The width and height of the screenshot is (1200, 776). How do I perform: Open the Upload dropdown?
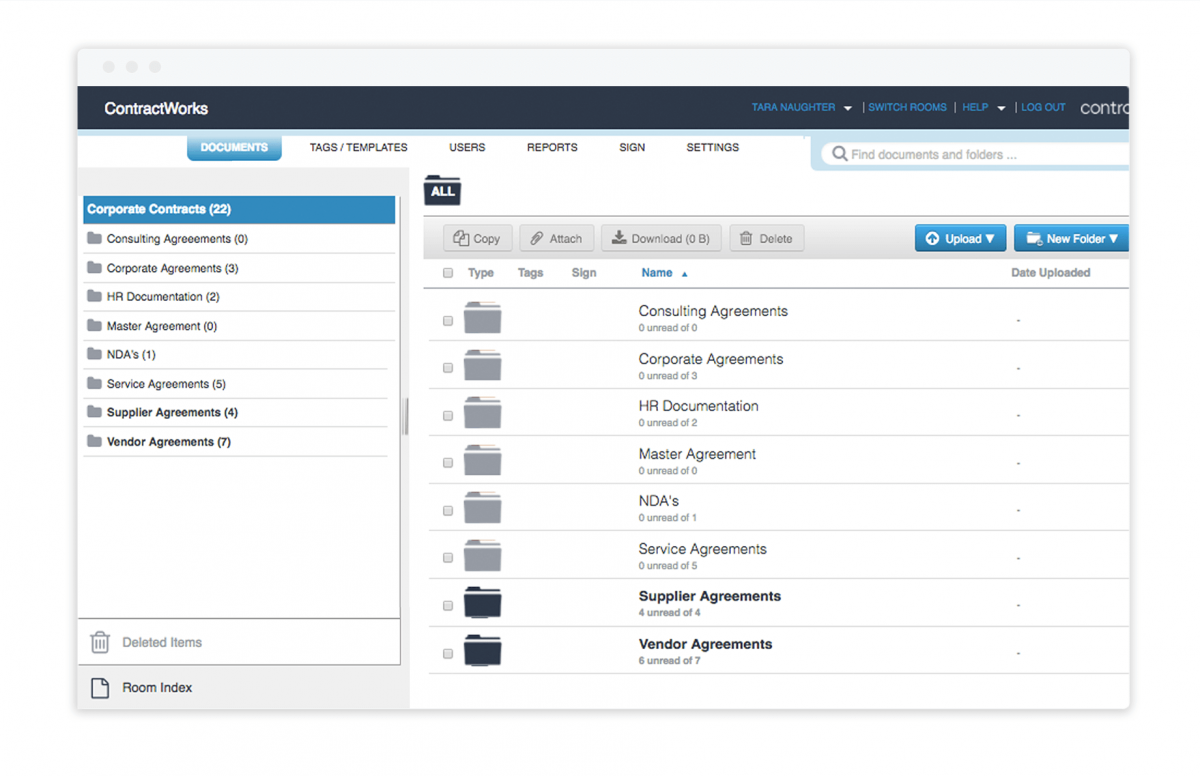[960, 239]
